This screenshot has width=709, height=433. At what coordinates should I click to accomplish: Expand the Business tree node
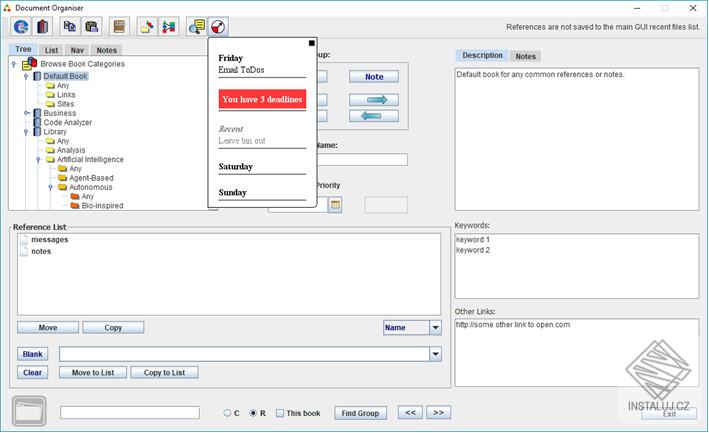(x=26, y=113)
